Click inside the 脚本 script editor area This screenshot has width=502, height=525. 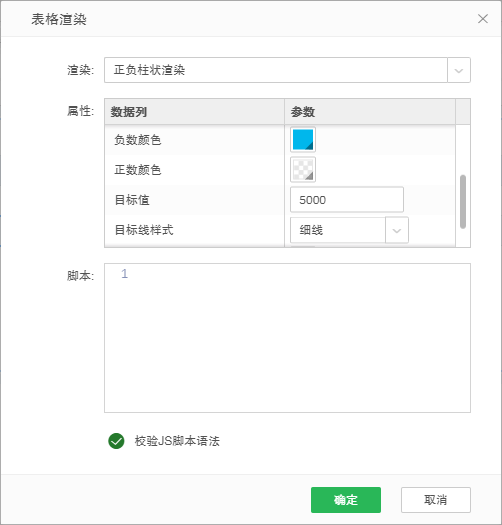tap(287, 338)
